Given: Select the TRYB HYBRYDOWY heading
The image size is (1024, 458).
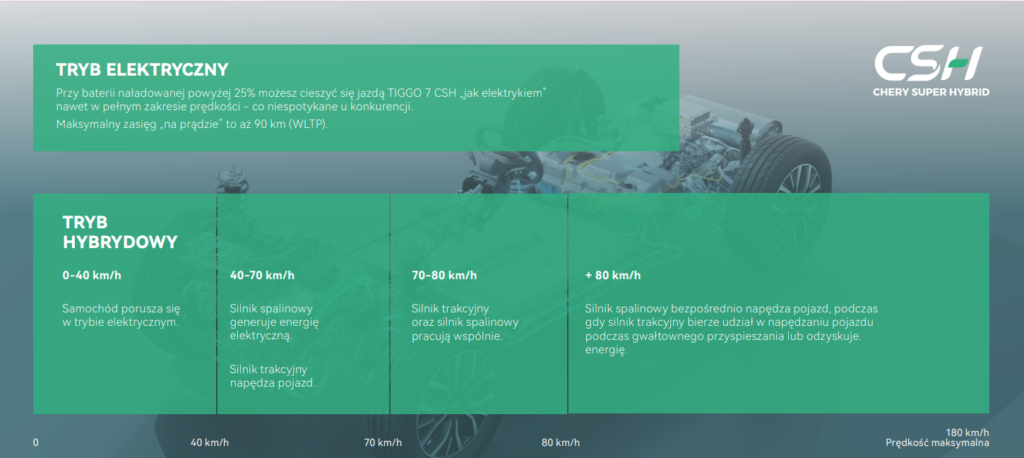Looking at the screenshot, I should [x=120, y=231].
